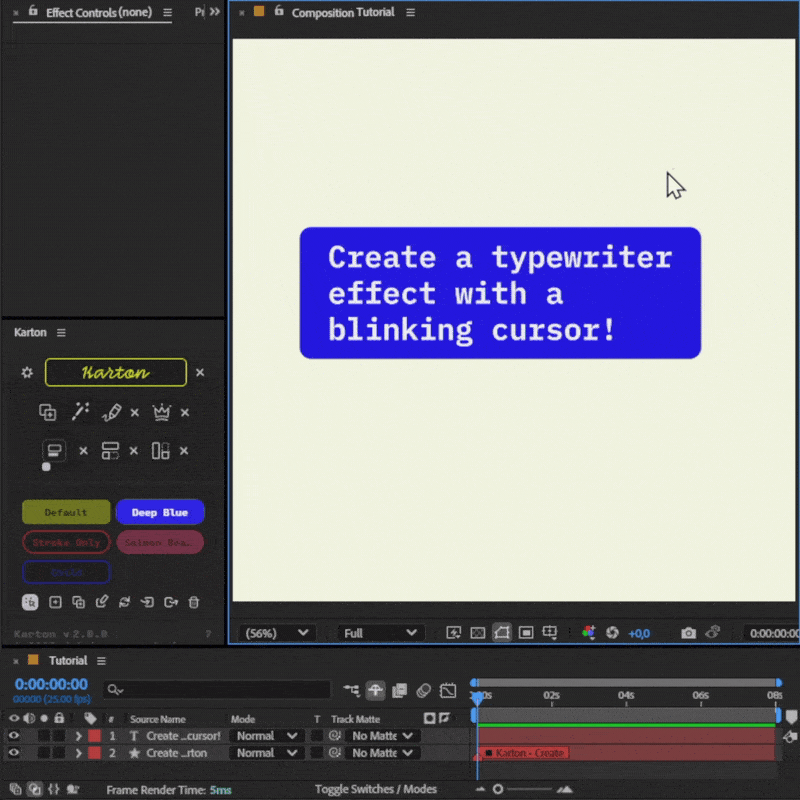This screenshot has height=800, width=800.
Task: Open the Full resolution dropdown
Action: pos(380,632)
